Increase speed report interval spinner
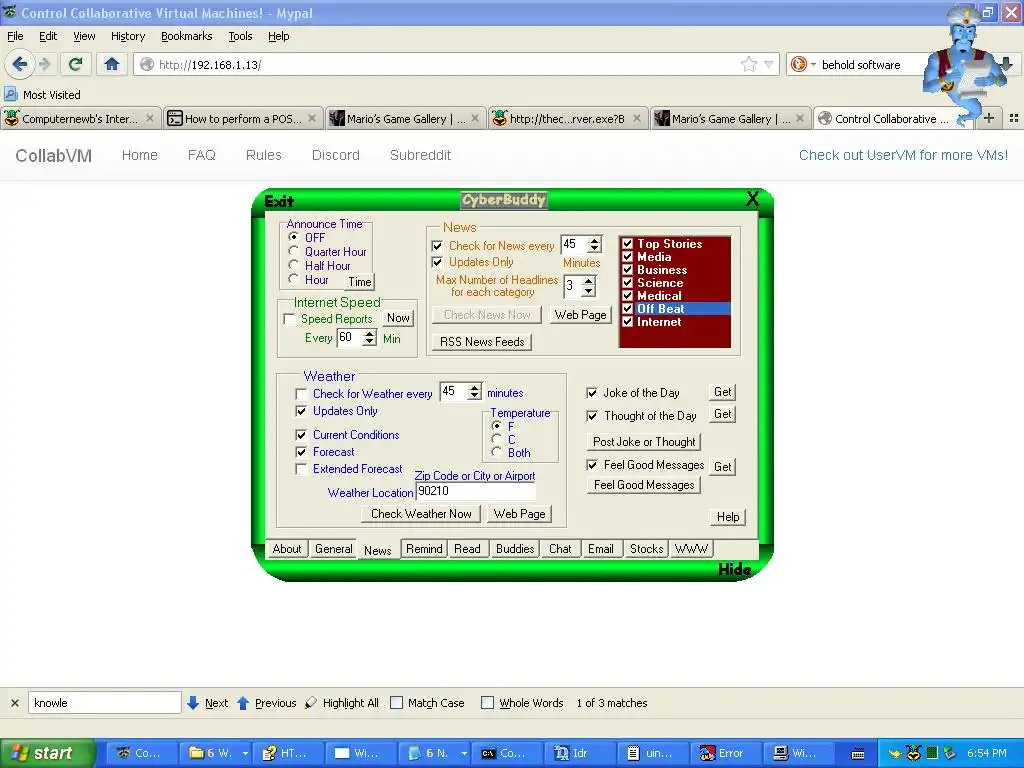The width and height of the screenshot is (1024, 768). tap(370, 334)
